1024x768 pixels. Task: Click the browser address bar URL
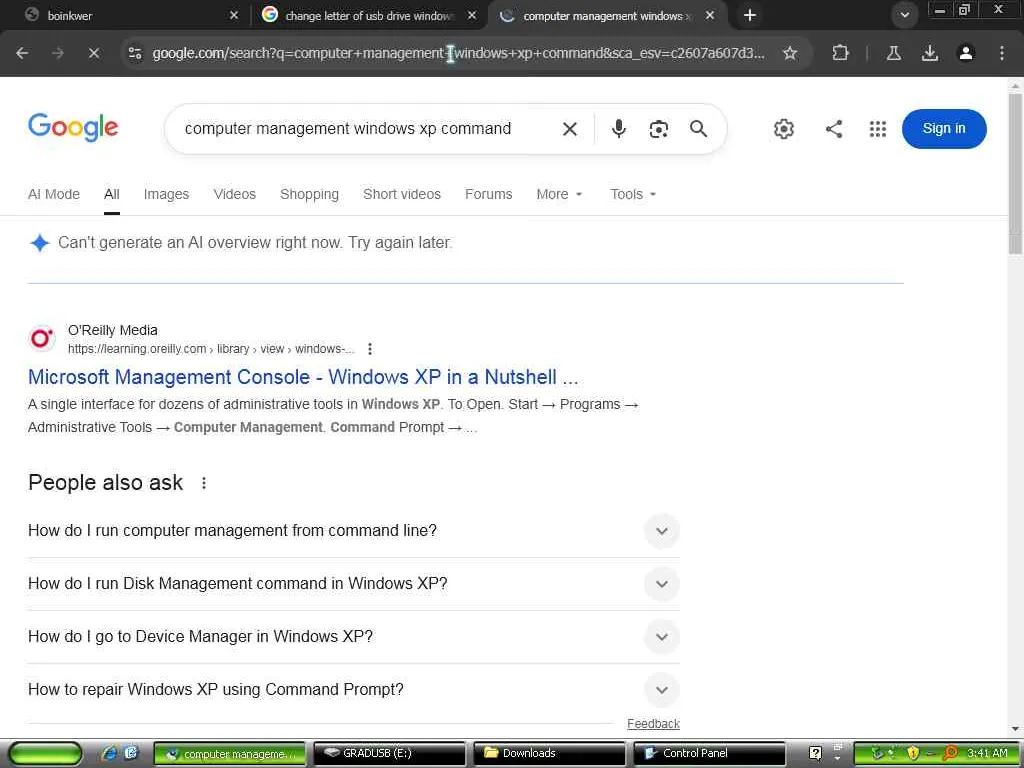click(x=458, y=53)
